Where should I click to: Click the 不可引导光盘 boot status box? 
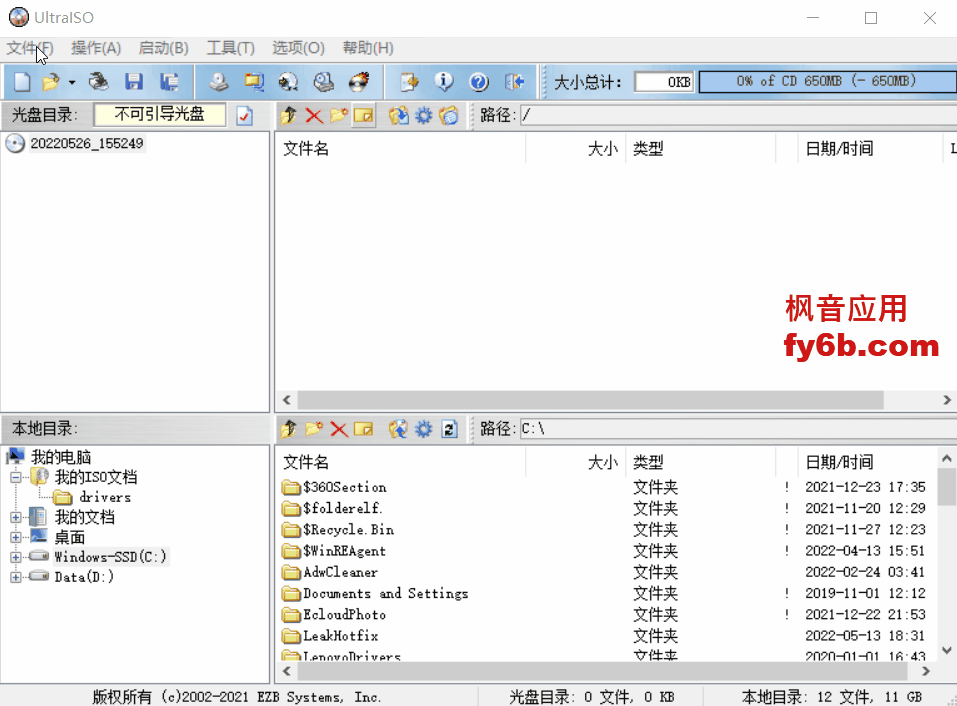tap(159, 114)
